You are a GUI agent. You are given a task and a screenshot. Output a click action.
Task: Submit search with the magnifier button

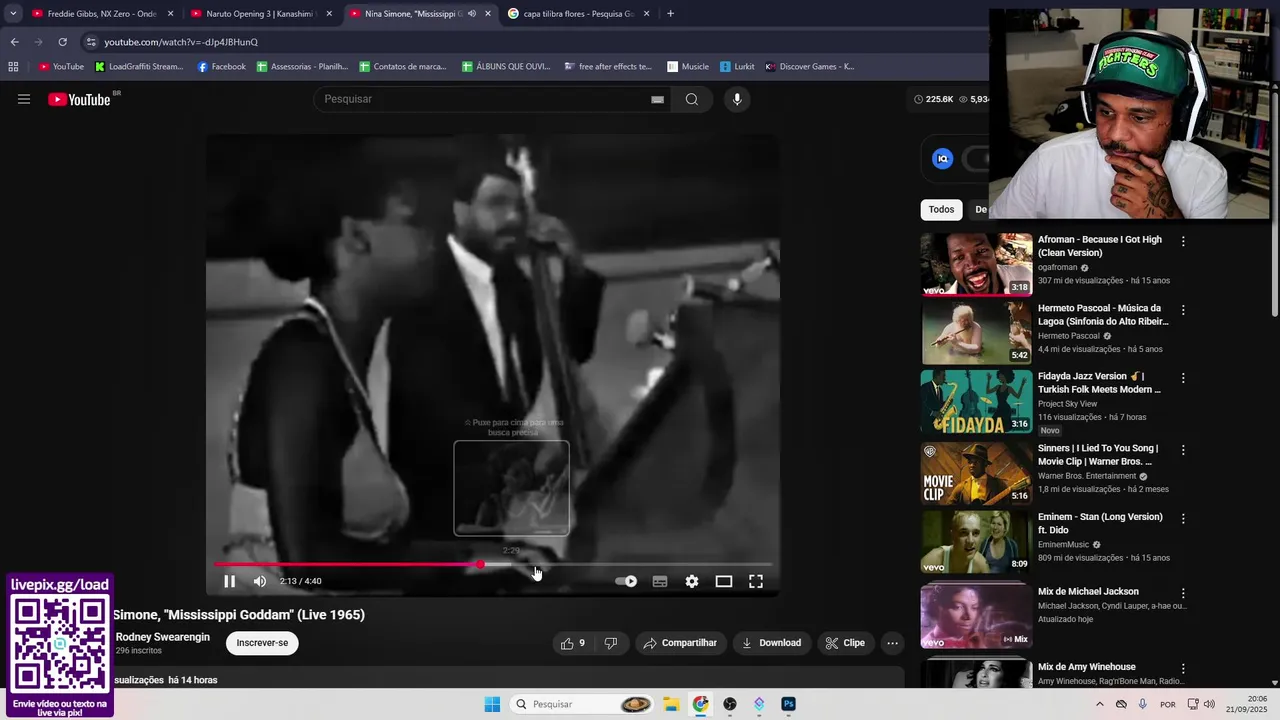(x=692, y=99)
